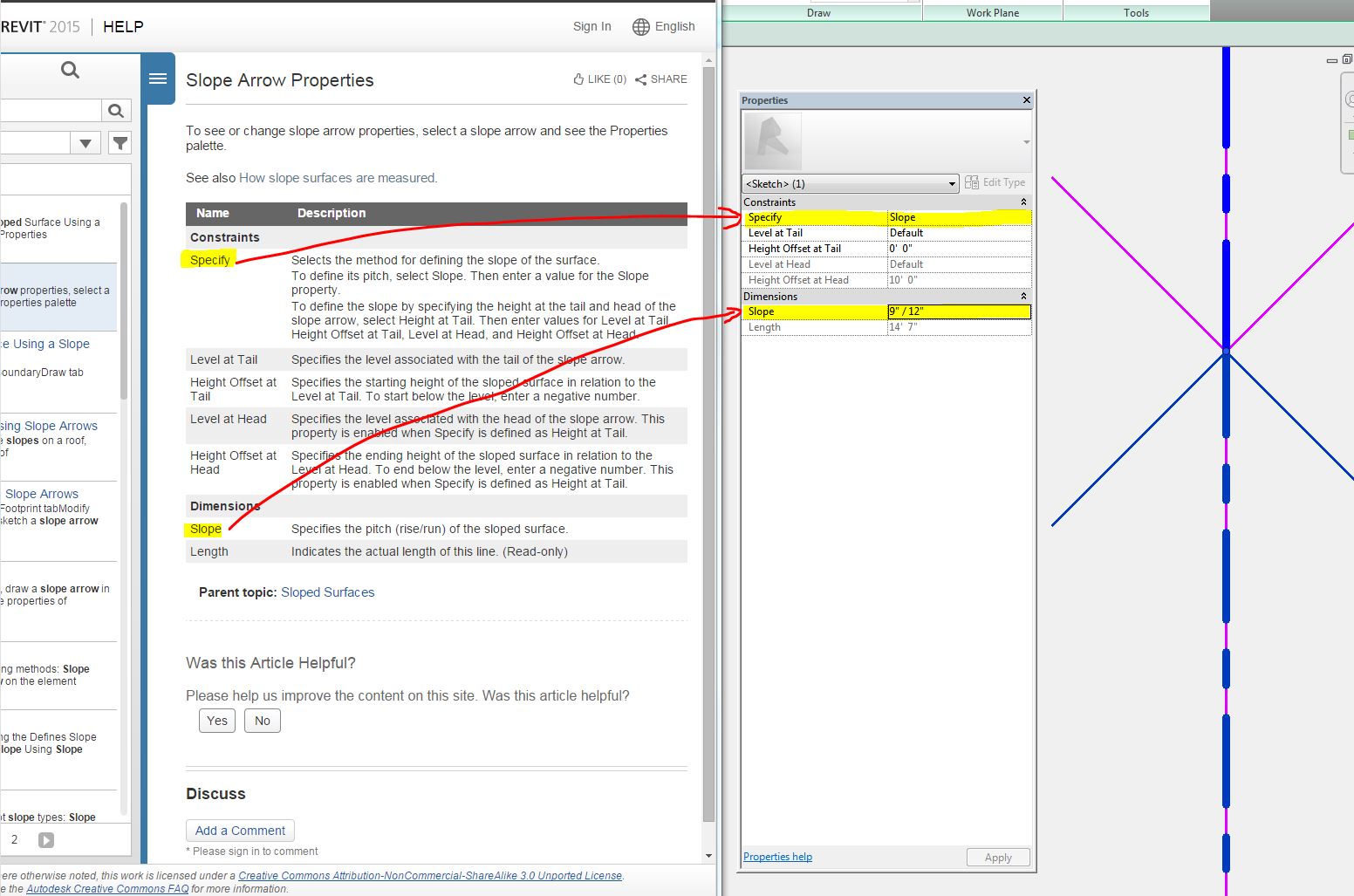Click the page number 2 in sidebar
The width and height of the screenshot is (1354, 896).
[14, 839]
